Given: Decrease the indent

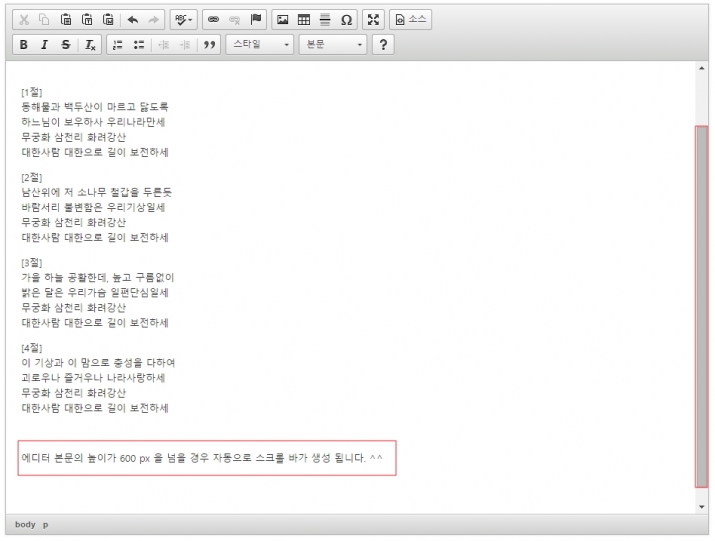Looking at the screenshot, I should (x=163, y=45).
